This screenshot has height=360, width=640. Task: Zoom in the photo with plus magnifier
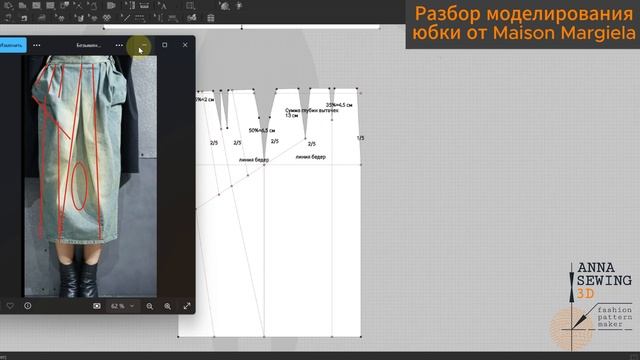pyautogui.click(x=167, y=306)
